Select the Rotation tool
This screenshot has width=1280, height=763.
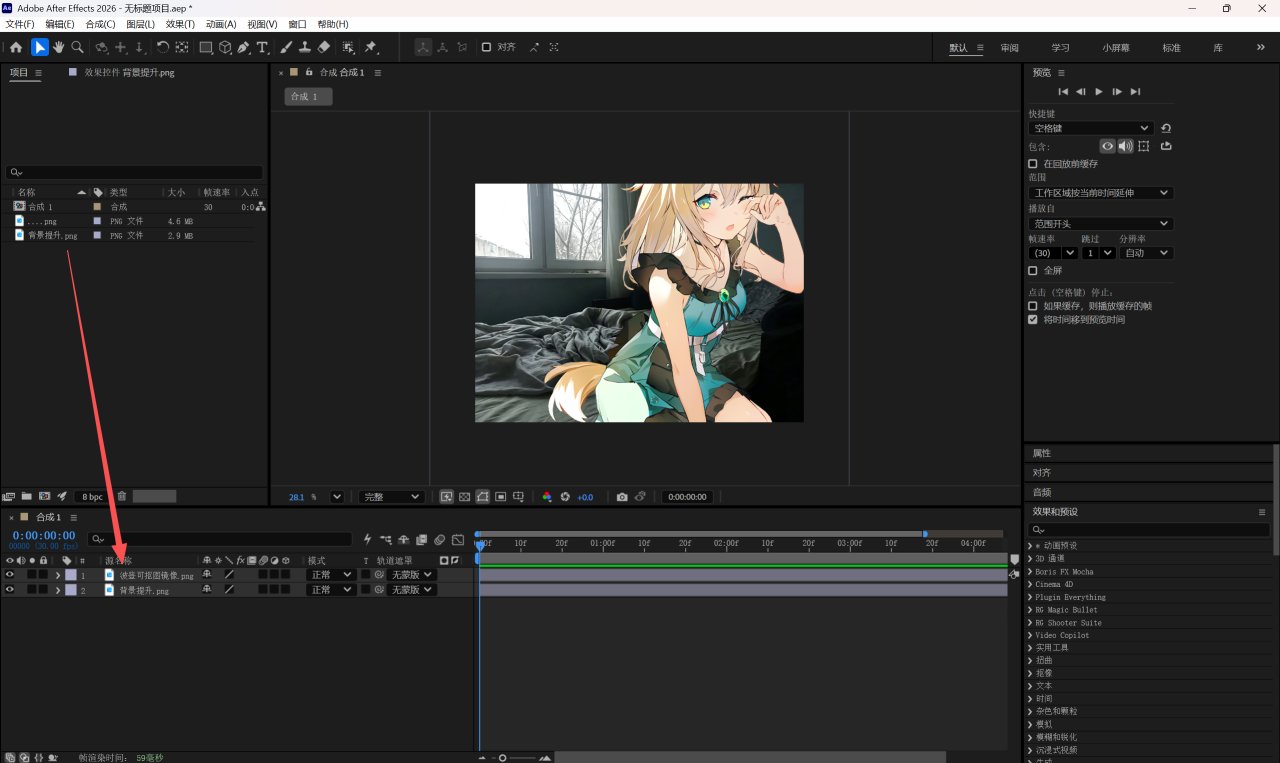[163, 47]
